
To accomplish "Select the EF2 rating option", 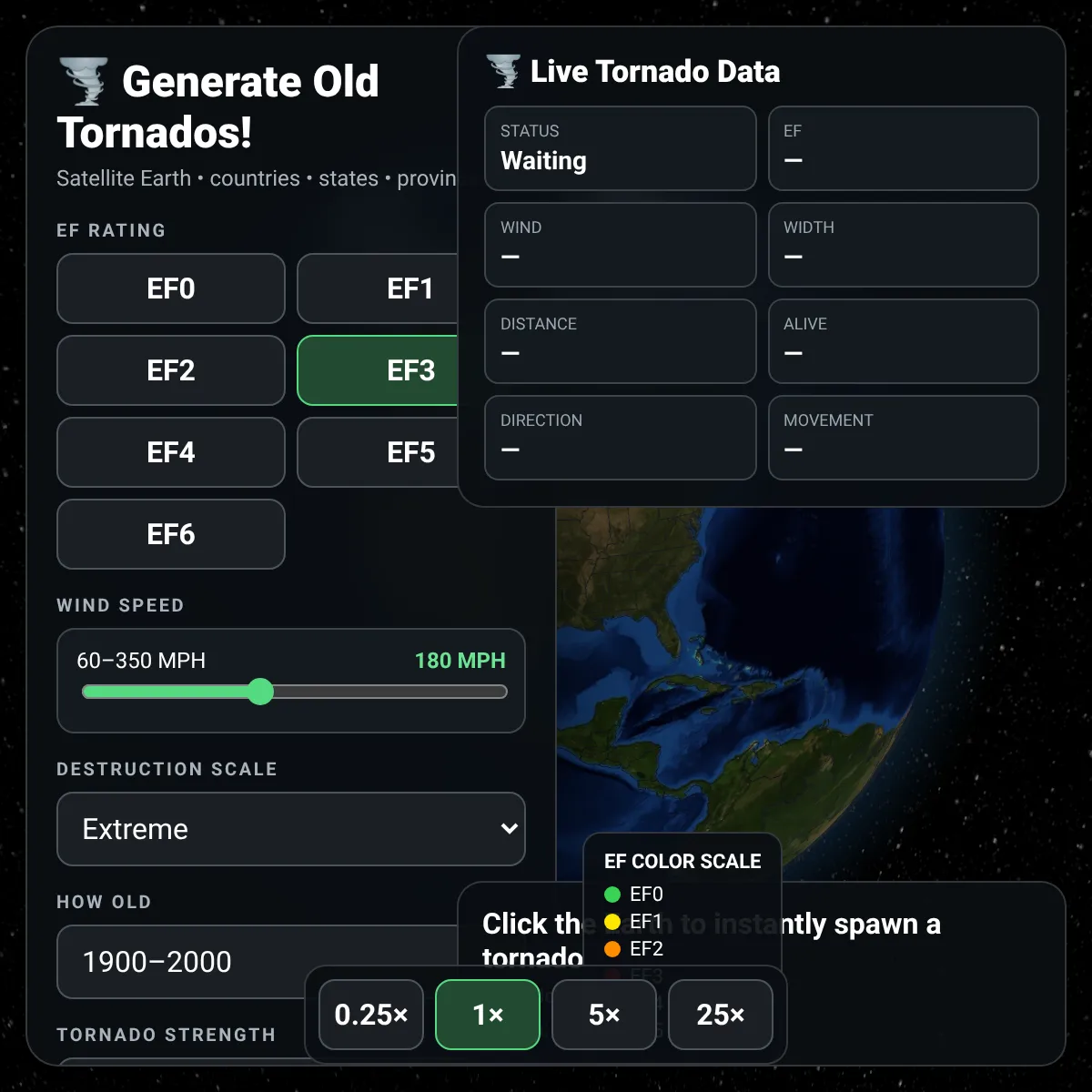I will pyautogui.click(x=171, y=370).
